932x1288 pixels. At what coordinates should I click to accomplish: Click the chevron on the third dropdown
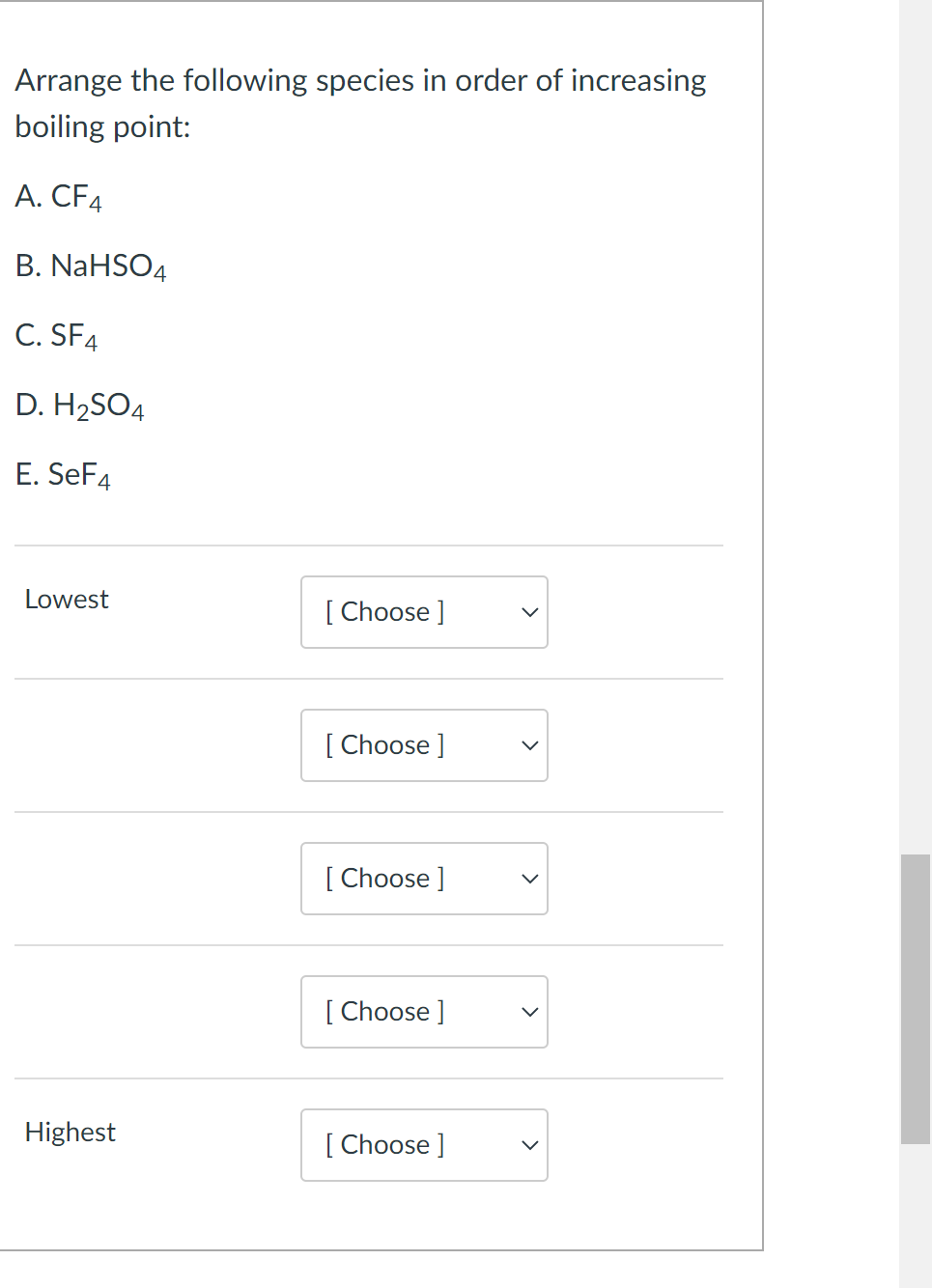pyautogui.click(x=529, y=879)
